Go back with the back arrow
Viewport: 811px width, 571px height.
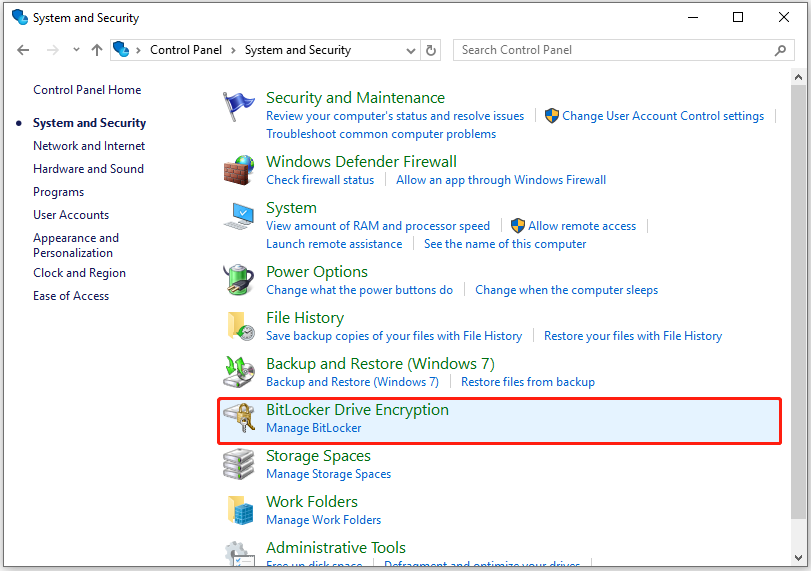(x=23, y=50)
